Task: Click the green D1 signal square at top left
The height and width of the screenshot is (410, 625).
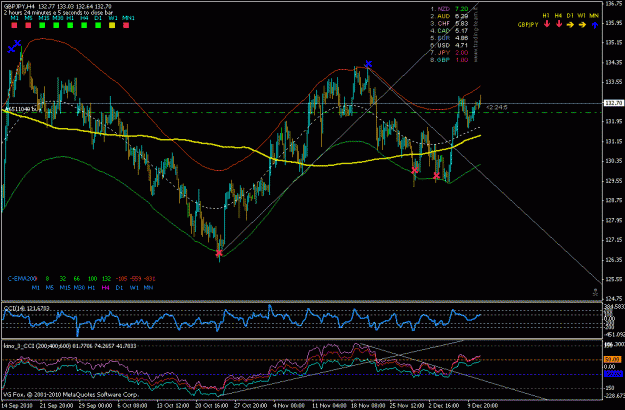Action: coord(98,26)
